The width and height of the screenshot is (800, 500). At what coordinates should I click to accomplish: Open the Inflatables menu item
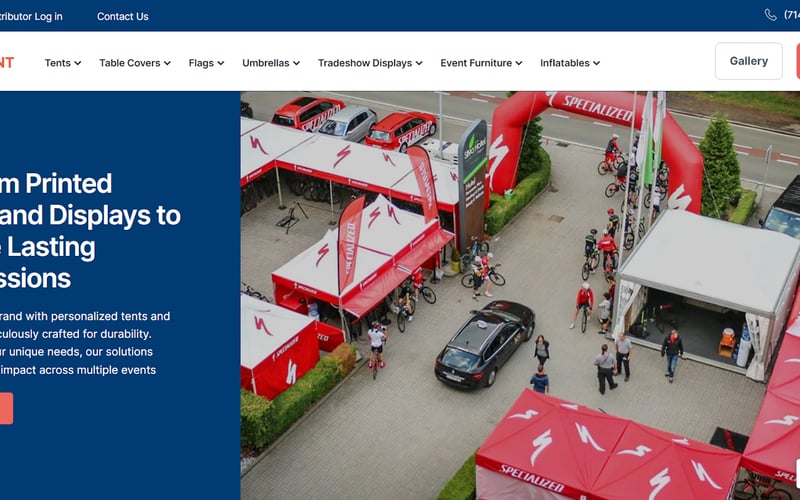point(570,63)
